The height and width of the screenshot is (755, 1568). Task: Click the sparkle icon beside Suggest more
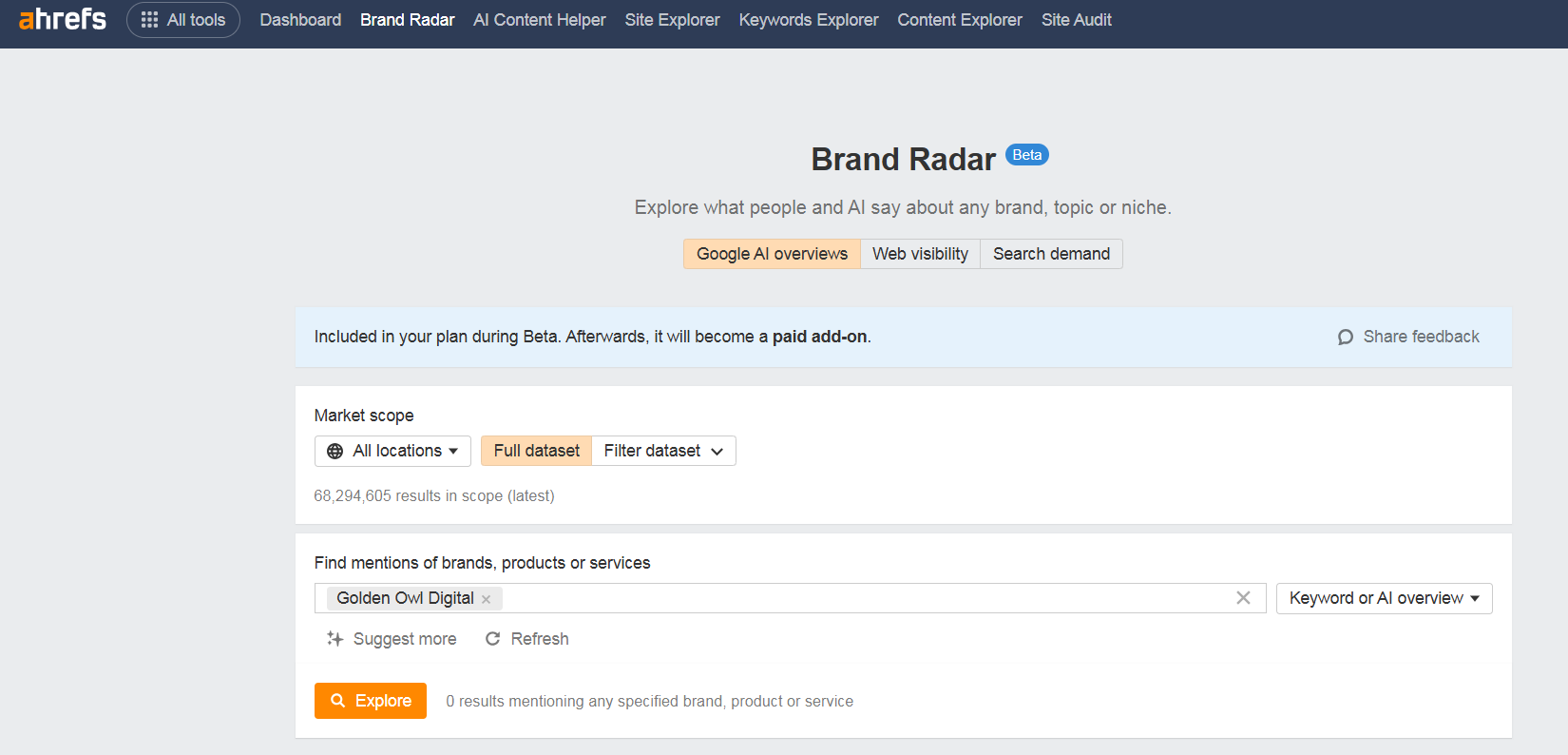(335, 639)
